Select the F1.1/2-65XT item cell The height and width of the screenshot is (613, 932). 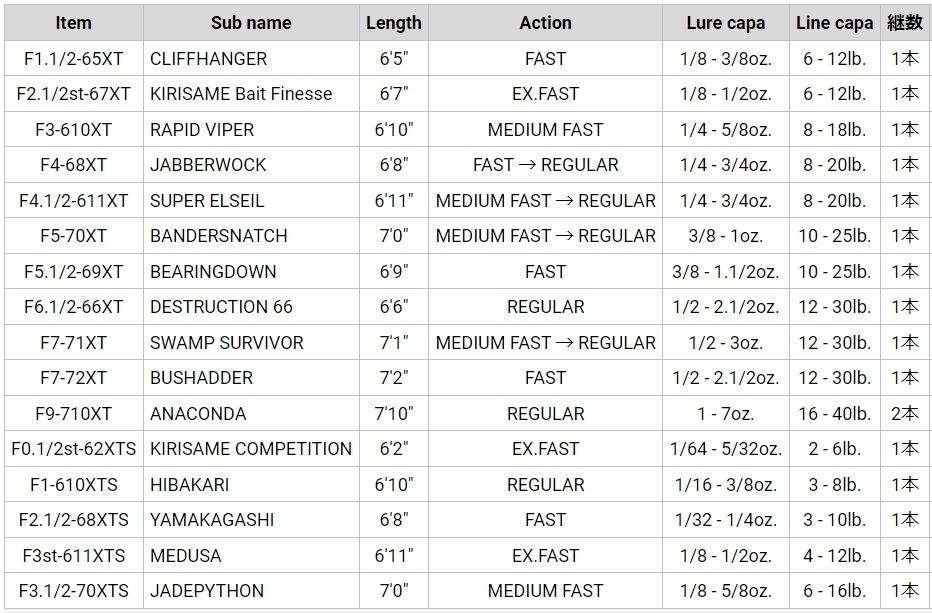pyautogui.click(x=74, y=58)
